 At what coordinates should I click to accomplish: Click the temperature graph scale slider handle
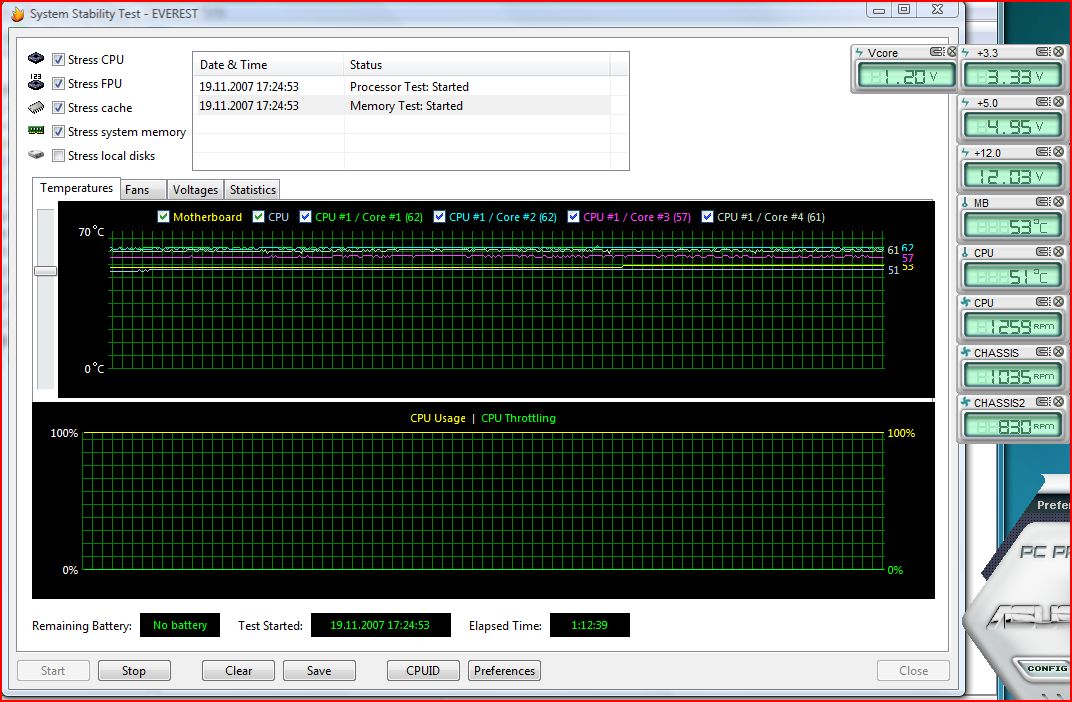click(46, 271)
